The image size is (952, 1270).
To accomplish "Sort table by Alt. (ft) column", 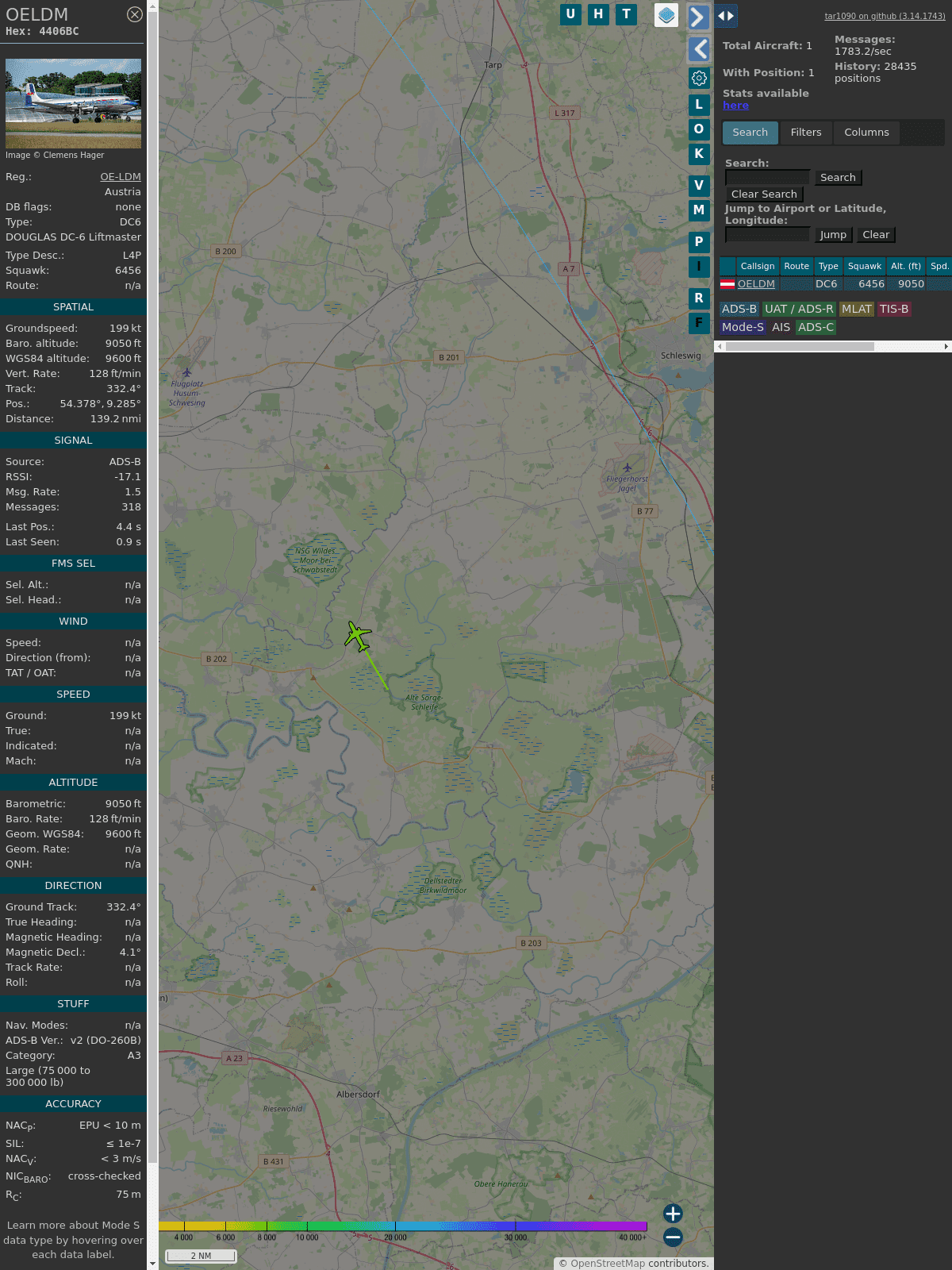I will [x=906, y=267].
